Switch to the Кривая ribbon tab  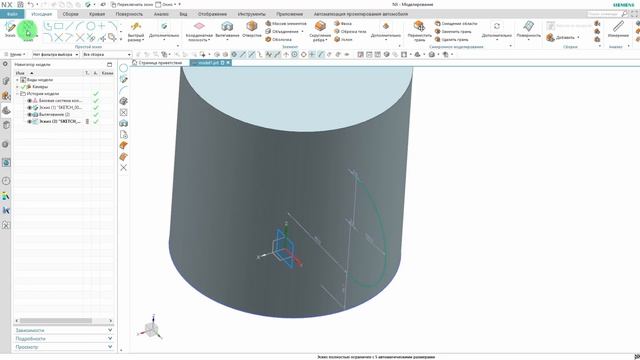(97, 14)
